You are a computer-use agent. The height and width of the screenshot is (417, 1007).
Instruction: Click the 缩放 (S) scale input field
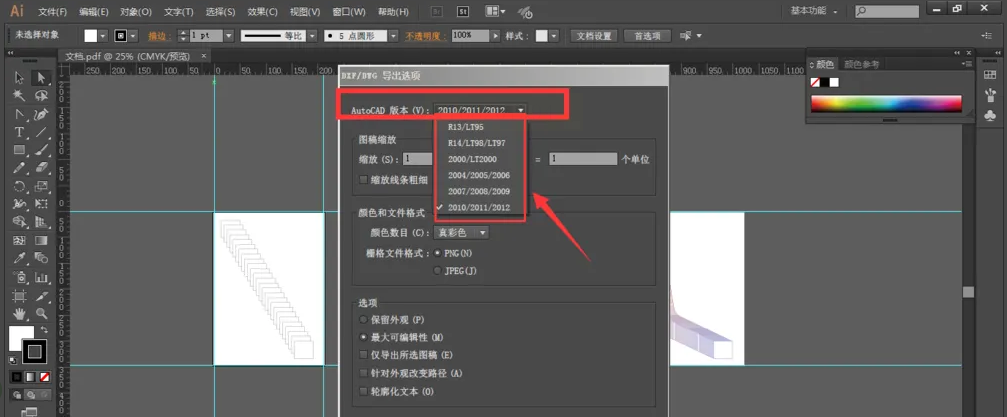[419, 159]
